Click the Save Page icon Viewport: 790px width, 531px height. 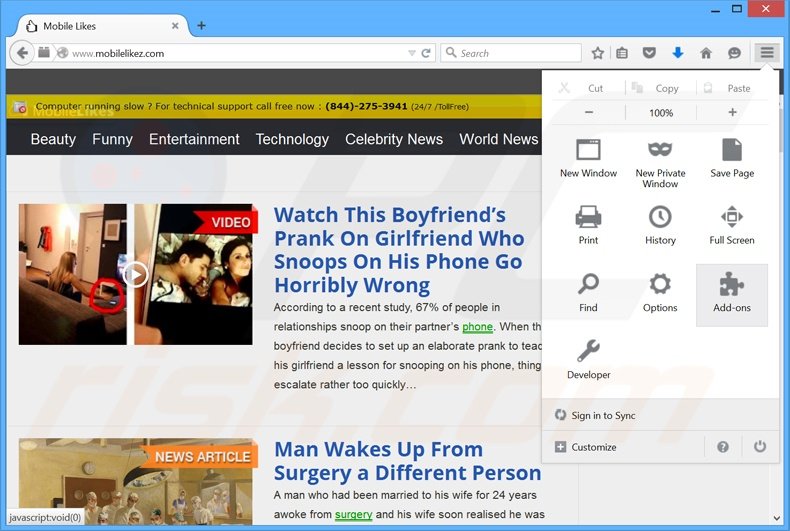click(x=732, y=158)
